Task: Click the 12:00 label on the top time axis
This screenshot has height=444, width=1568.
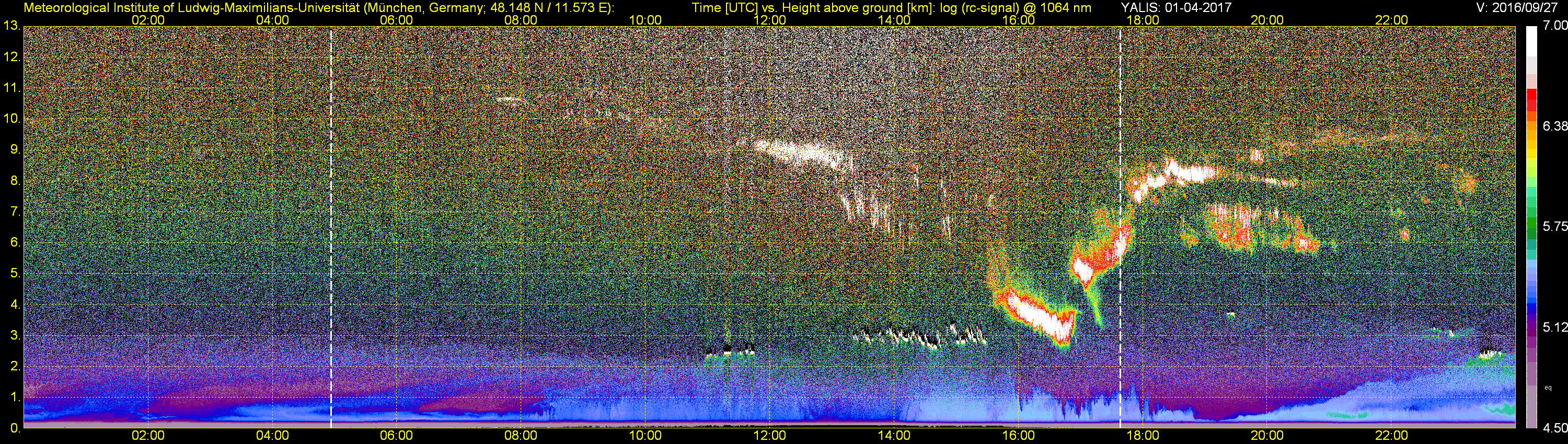Action: [x=769, y=20]
